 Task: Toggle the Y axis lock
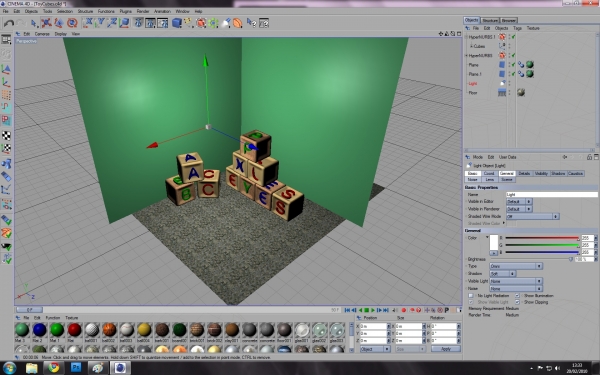point(100,23)
